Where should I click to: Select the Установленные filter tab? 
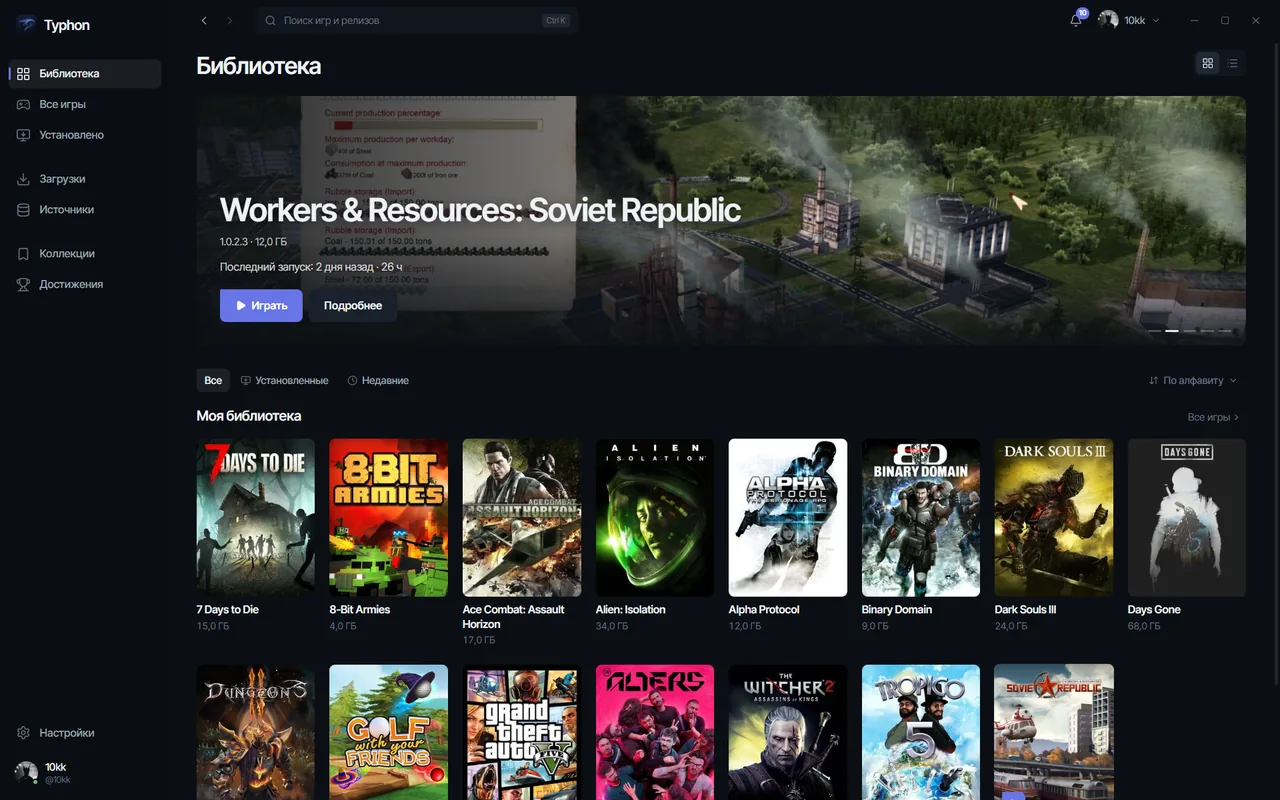pyautogui.click(x=285, y=381)
